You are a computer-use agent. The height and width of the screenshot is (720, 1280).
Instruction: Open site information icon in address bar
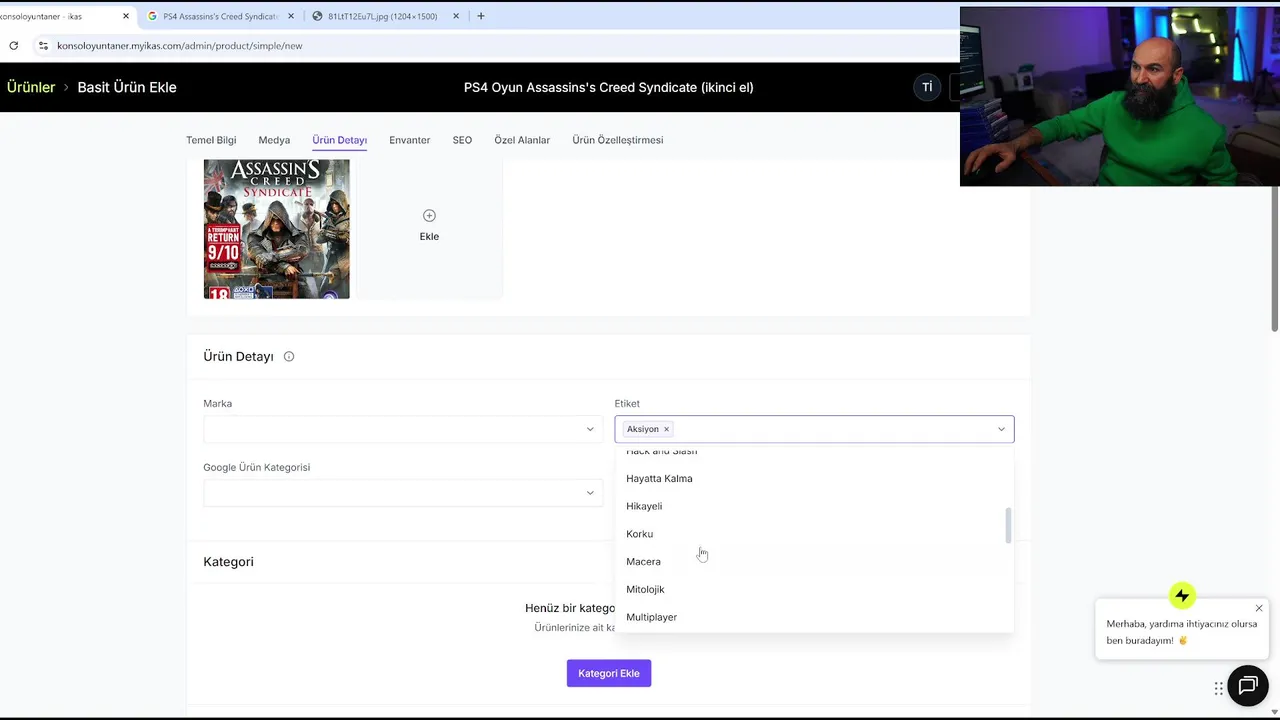[43, 45]
